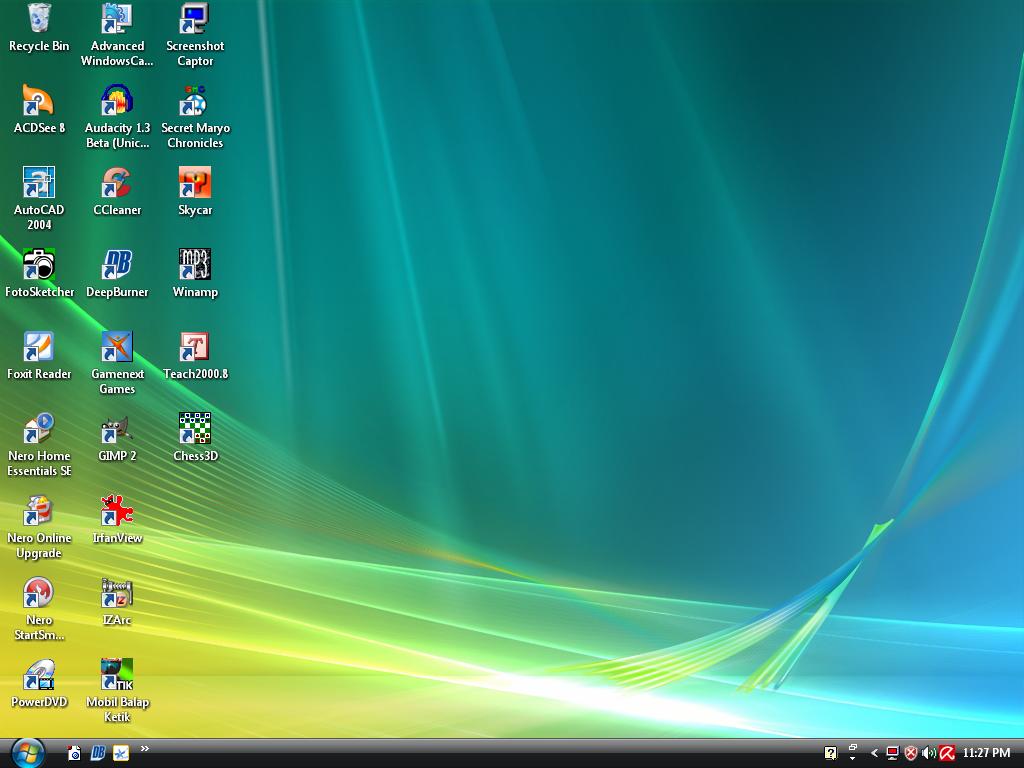Open the Recycle Bin
This screenshot has width=1024, height=768.
[39, 18]
